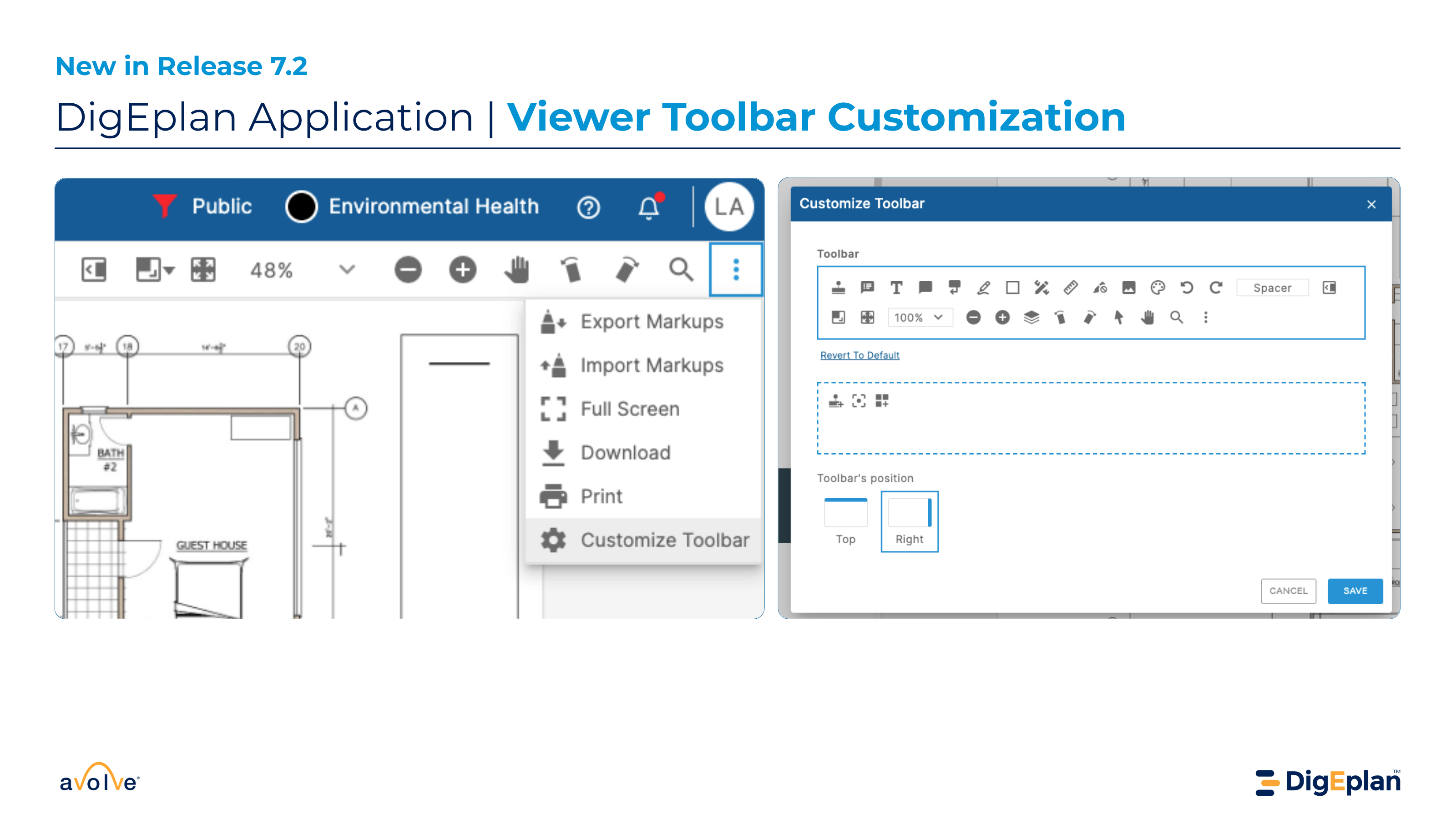
Task: Open the 100% zoom dropdown in dialog
Action: click(920, 317)
